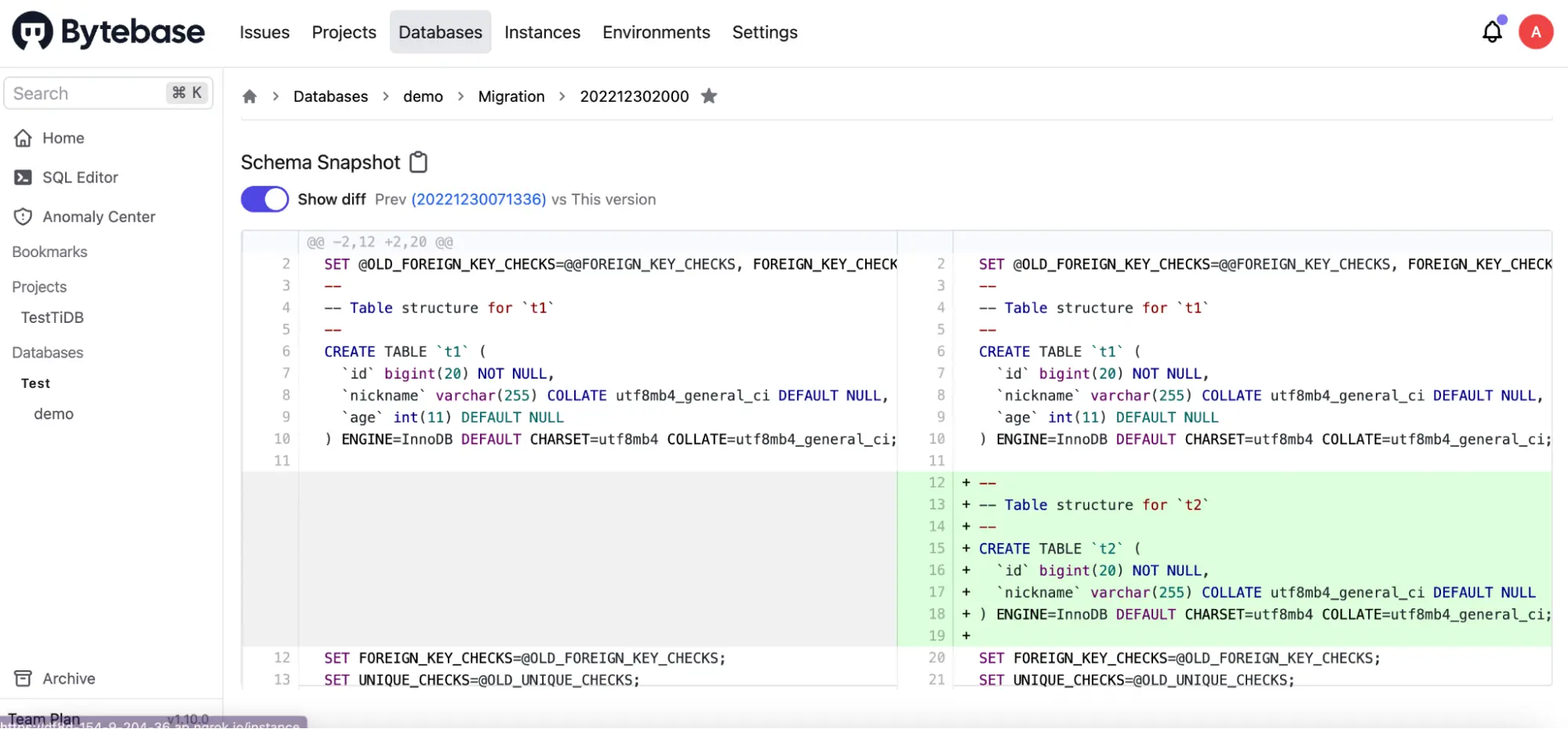Open the SQL Editor from sidebar
1568x729 pixels.
tap(81, 177)
